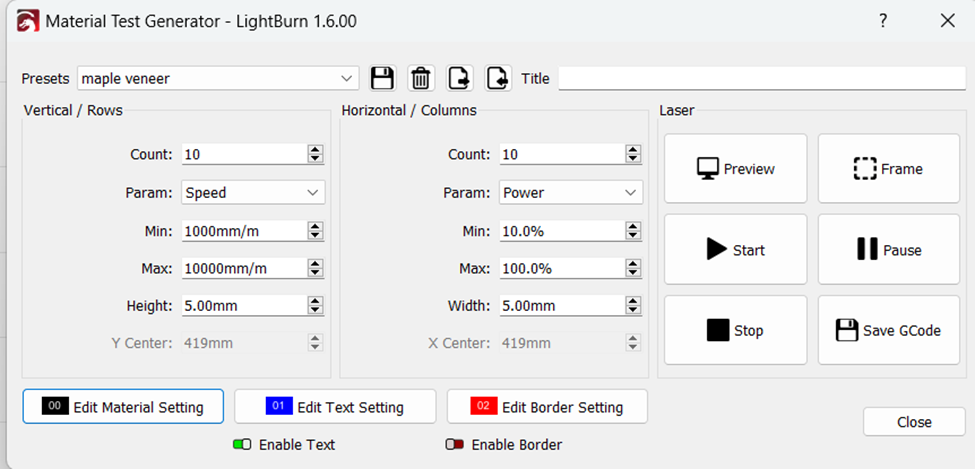The image size is (975, 469).
Task: Toggle the Enable Border switch
Action: [455, 445]
